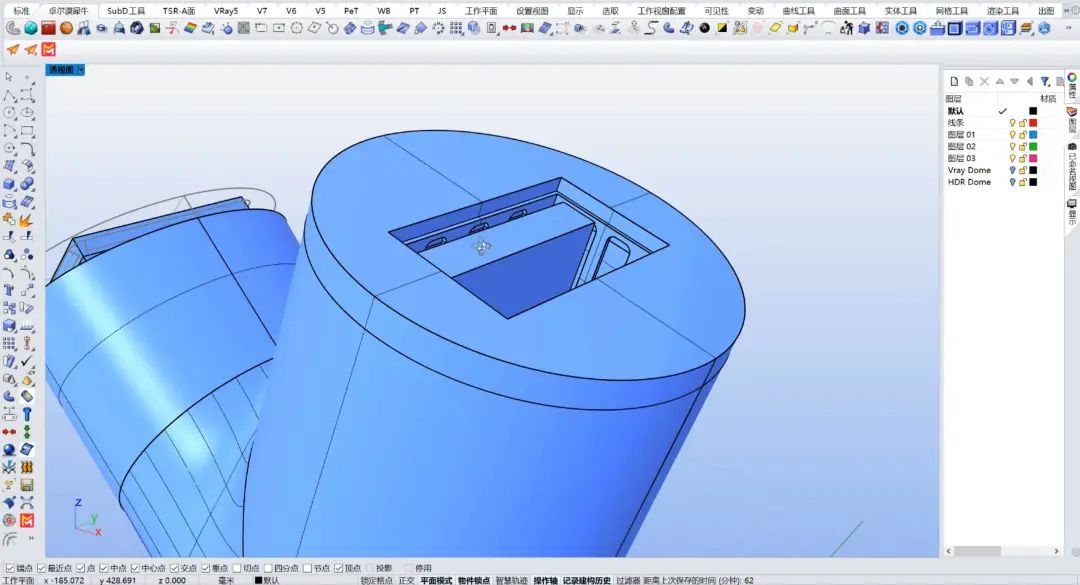Viewport: 1080px width, 585px height.
Task: Open the VRay5 toolbar tab
Action: (x=225, y=11)
